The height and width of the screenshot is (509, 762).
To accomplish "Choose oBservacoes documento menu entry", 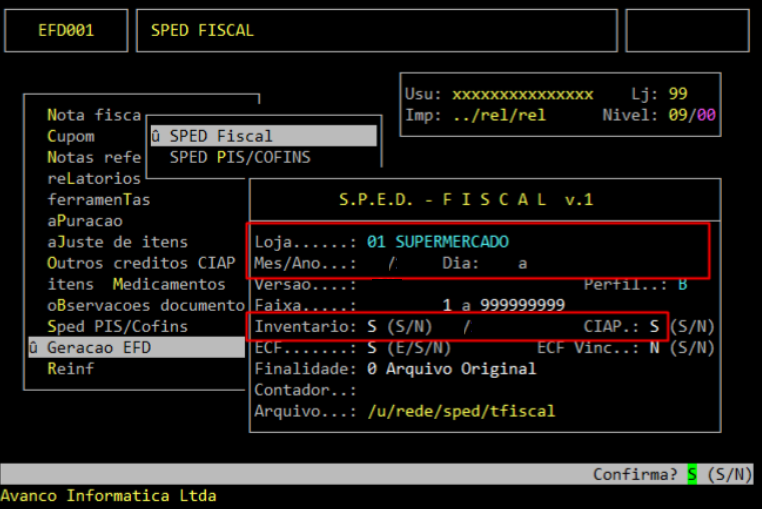I will click(x=146, y=305).
